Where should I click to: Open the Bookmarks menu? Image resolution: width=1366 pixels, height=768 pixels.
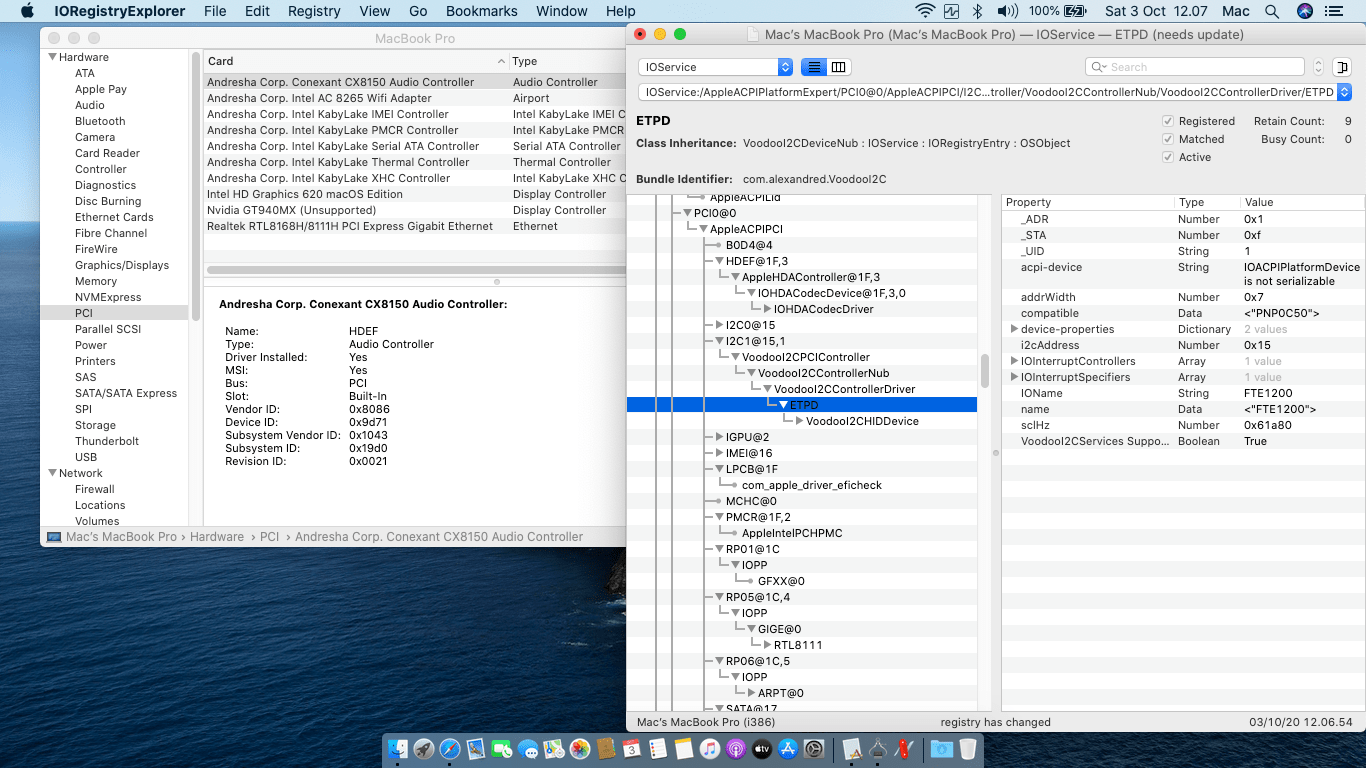[481, 11]
